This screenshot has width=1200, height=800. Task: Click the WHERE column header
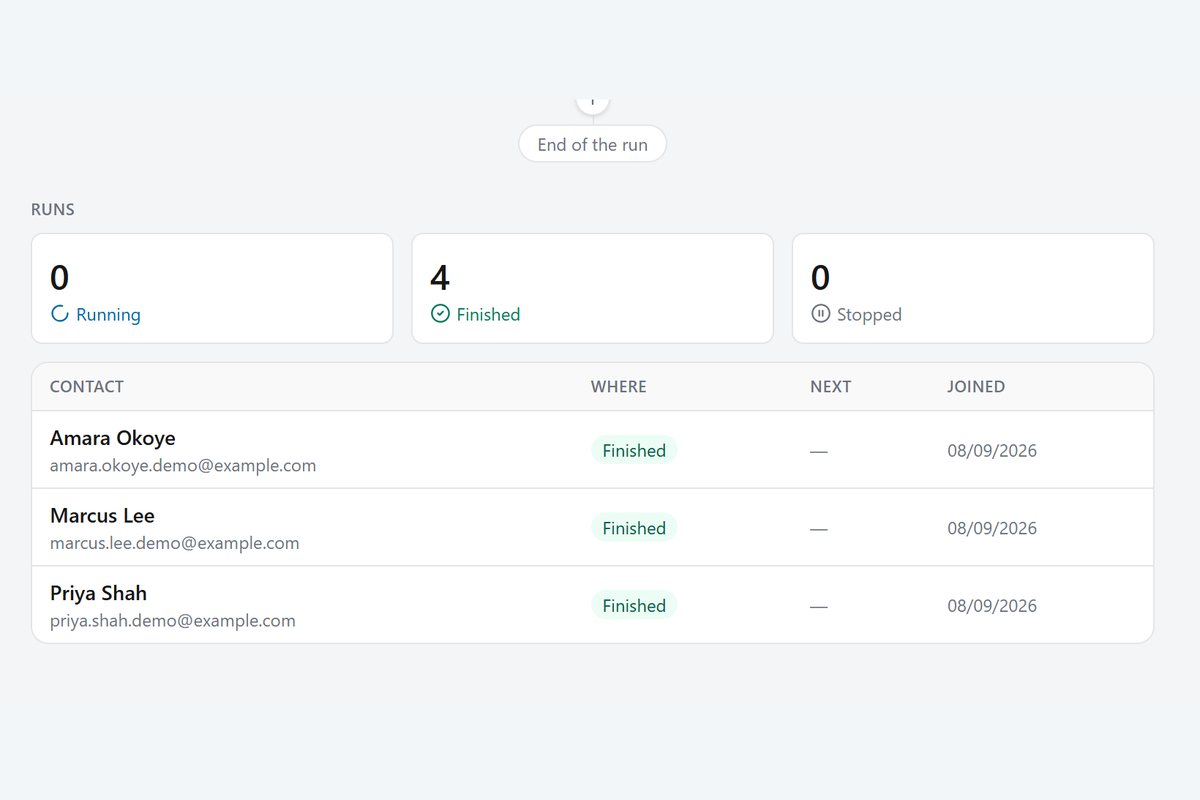619,386
